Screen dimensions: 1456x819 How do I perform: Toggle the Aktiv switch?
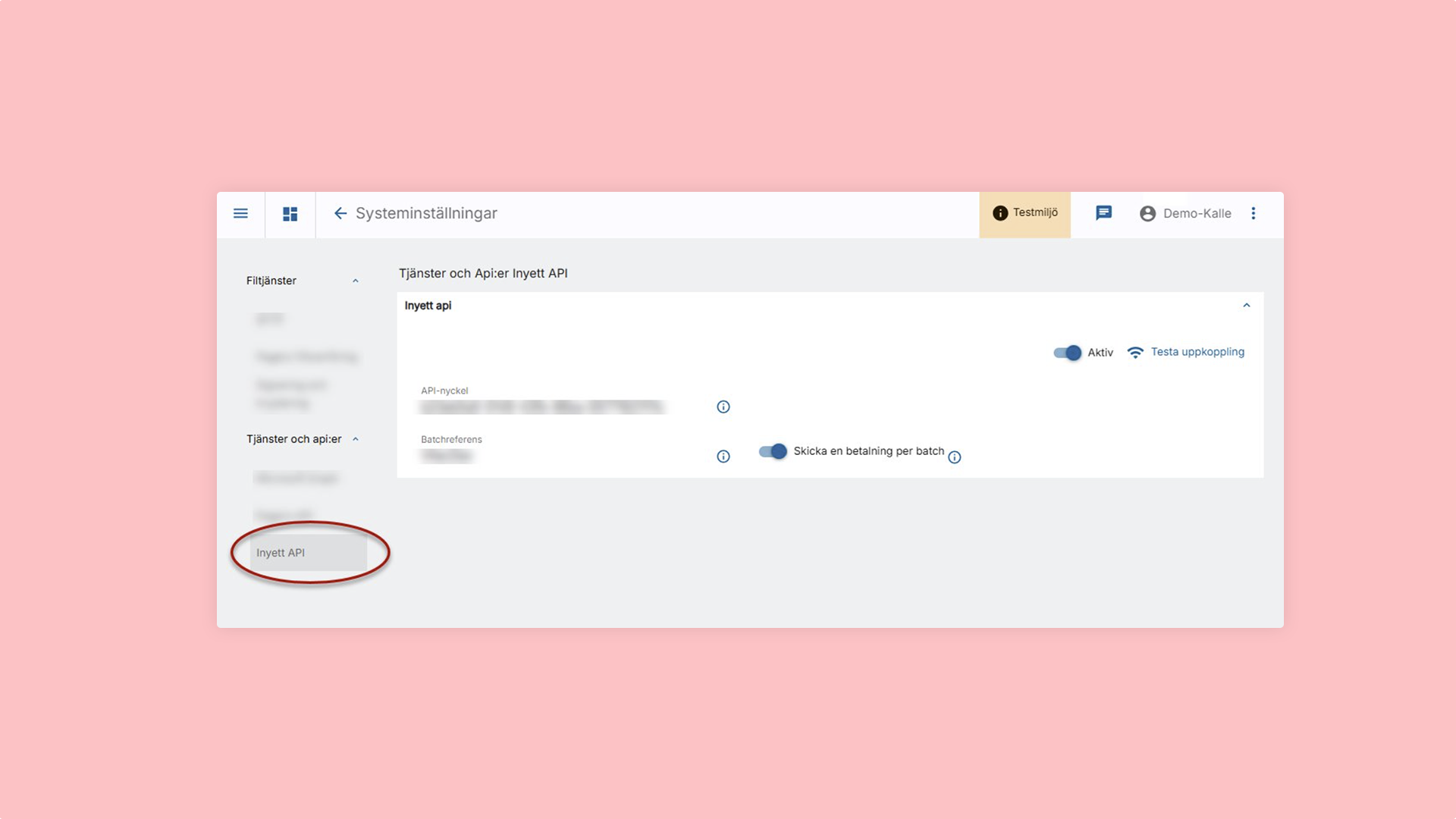(x=1067, y=353)
